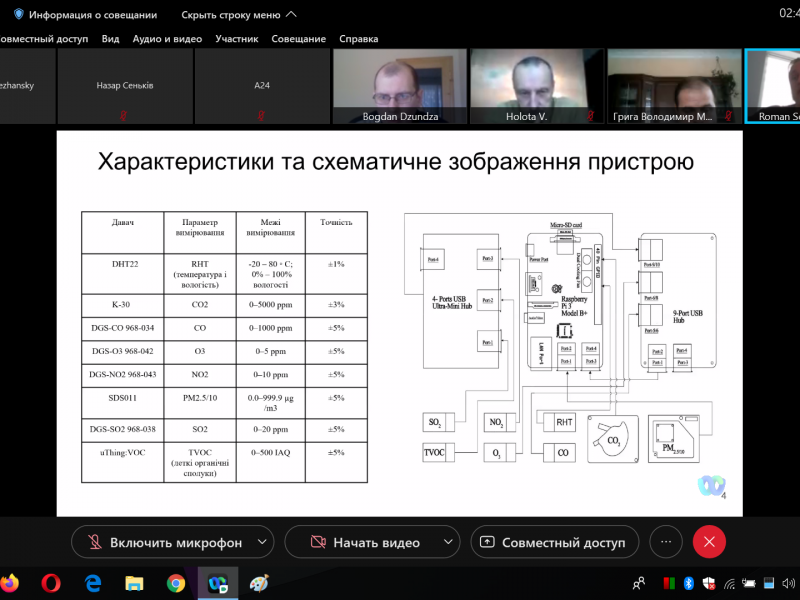Collapse menu bar via Скрыть строку меню
The width and height of the screenshot is (800, 600).
(x=239, y=15)
